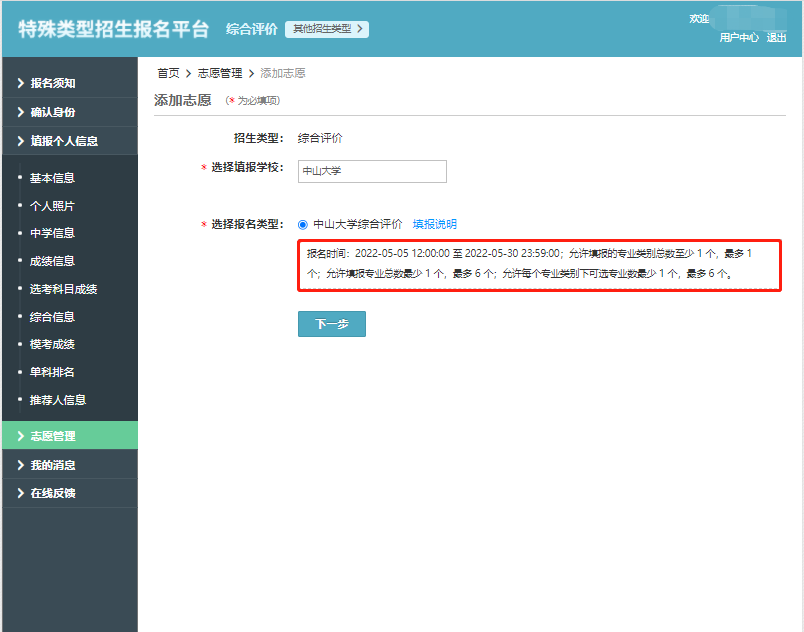Click the 报名时间 info text box
Viewport: 804px width, 632px height.
(x=539, y=266)
